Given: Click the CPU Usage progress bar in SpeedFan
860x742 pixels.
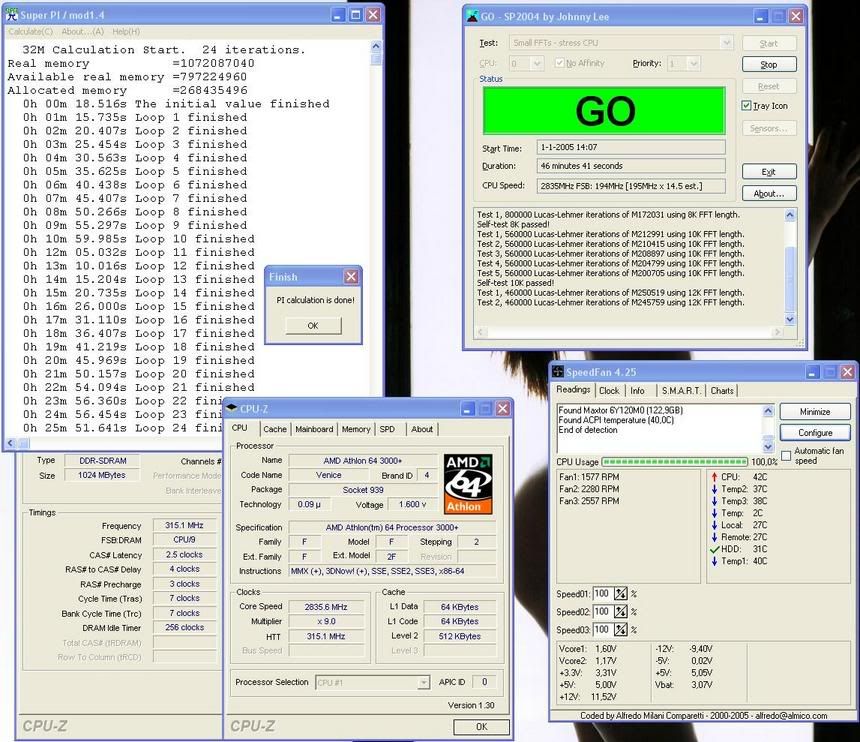Looking at the screenshot, I should tap(675, 462).
